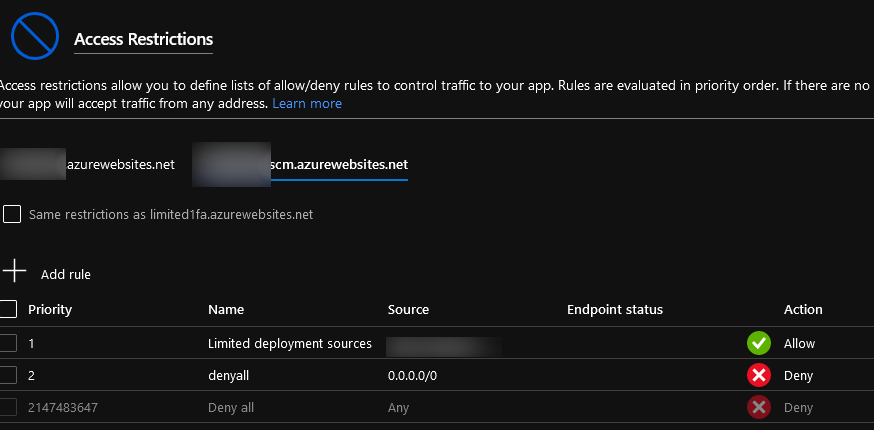
Task: Click the Add rule button
Action: pyautogui.click(x=66, y=274)
